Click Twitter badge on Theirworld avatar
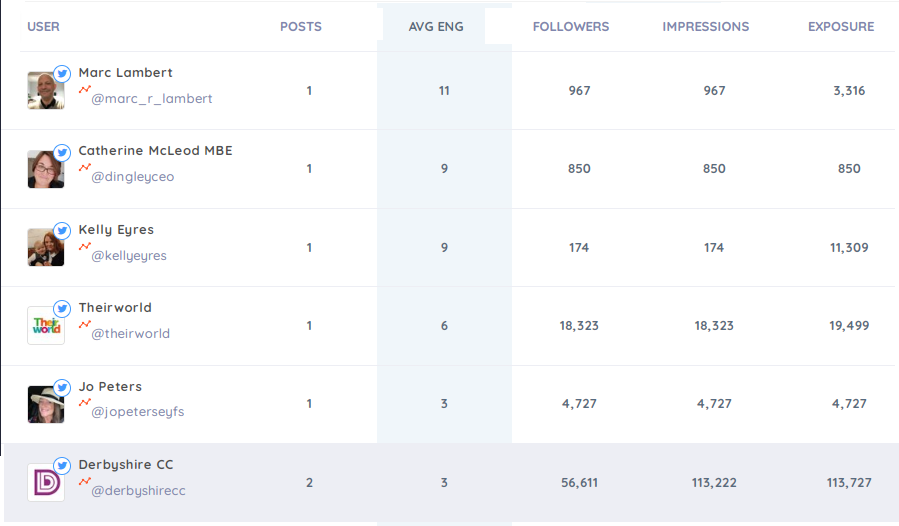Viewport: 899px width, 526px height. pos(62,309)
